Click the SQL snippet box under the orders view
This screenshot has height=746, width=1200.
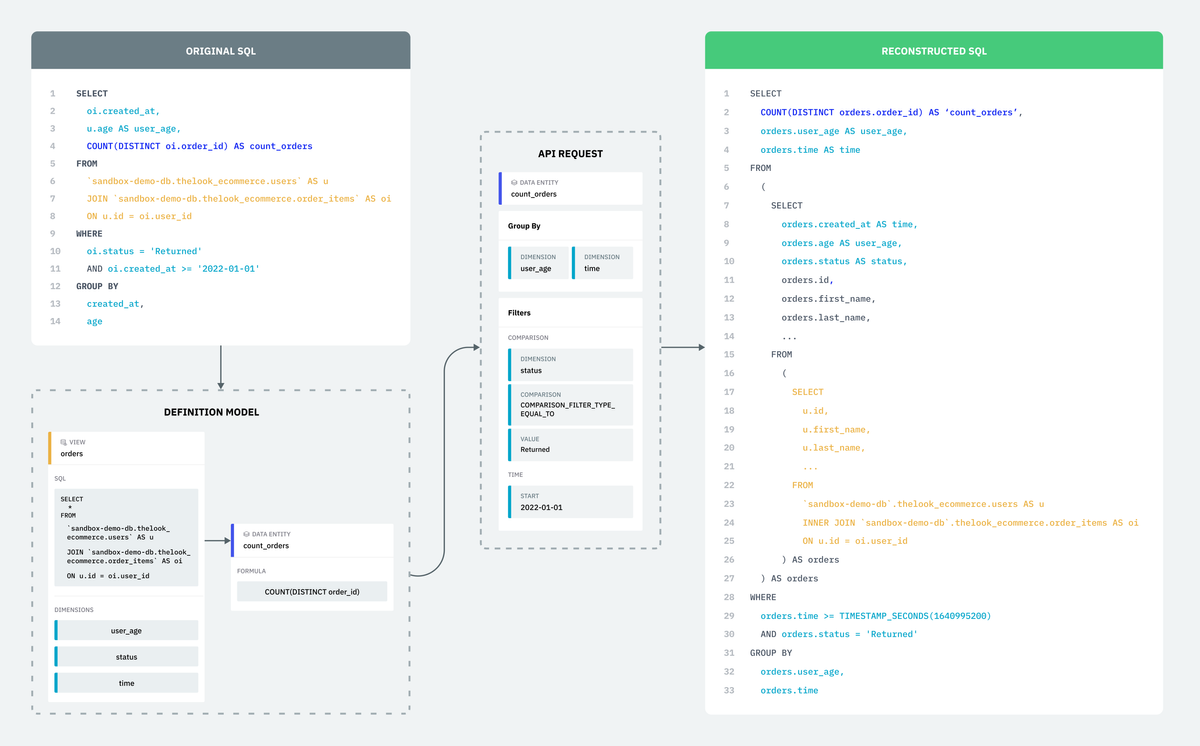[125, 537]
